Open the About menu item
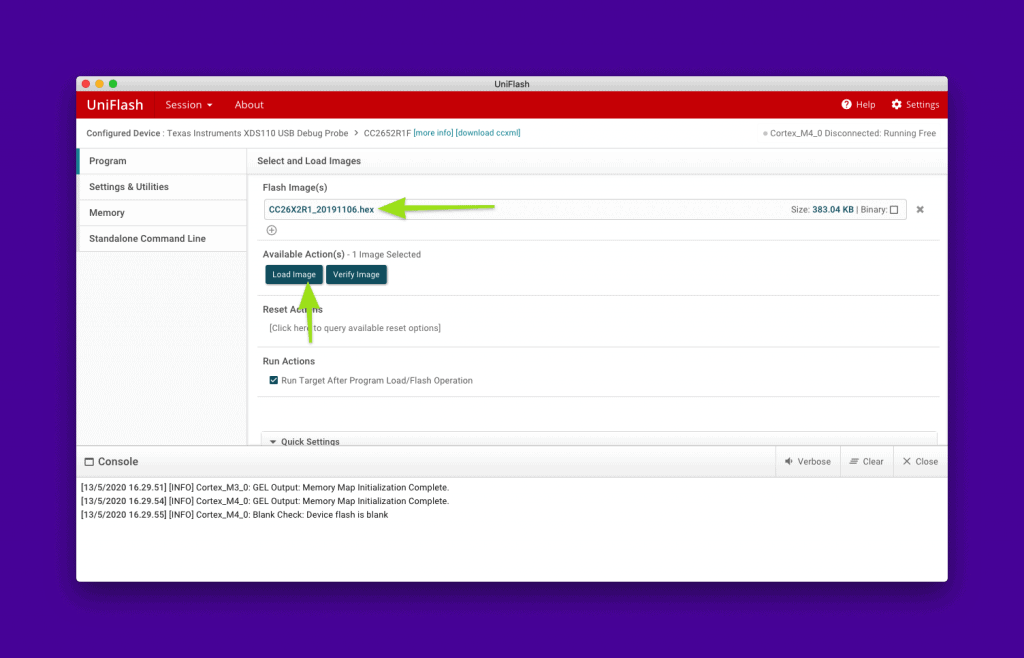Image resolution: width=1024 pixels, height=658 pixels. [x=249, y=104]
